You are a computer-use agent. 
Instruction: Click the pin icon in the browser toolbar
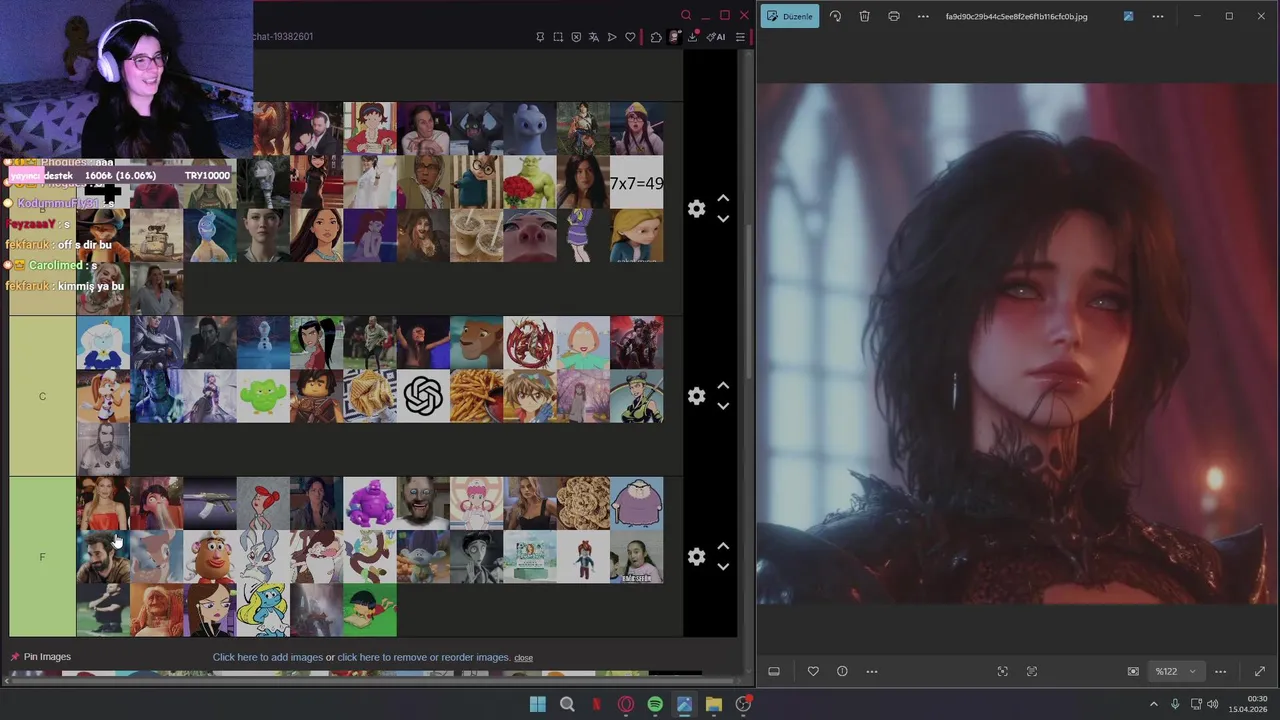coord(540,37)
